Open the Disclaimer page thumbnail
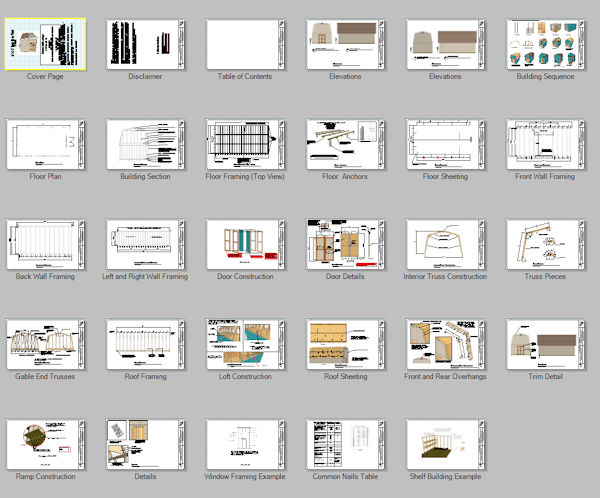The image size is (600, 498). point(145,44)
